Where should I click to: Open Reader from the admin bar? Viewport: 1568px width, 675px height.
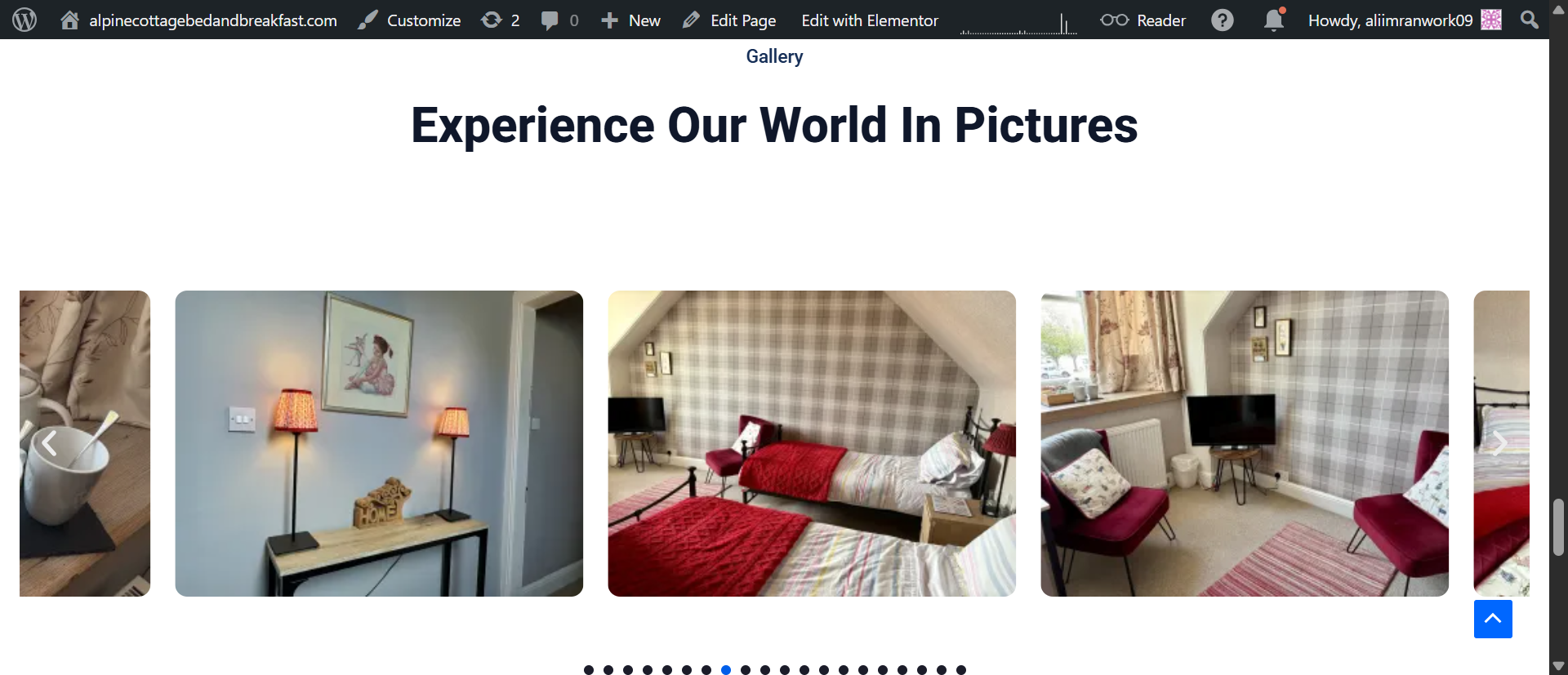[1143, 20]
